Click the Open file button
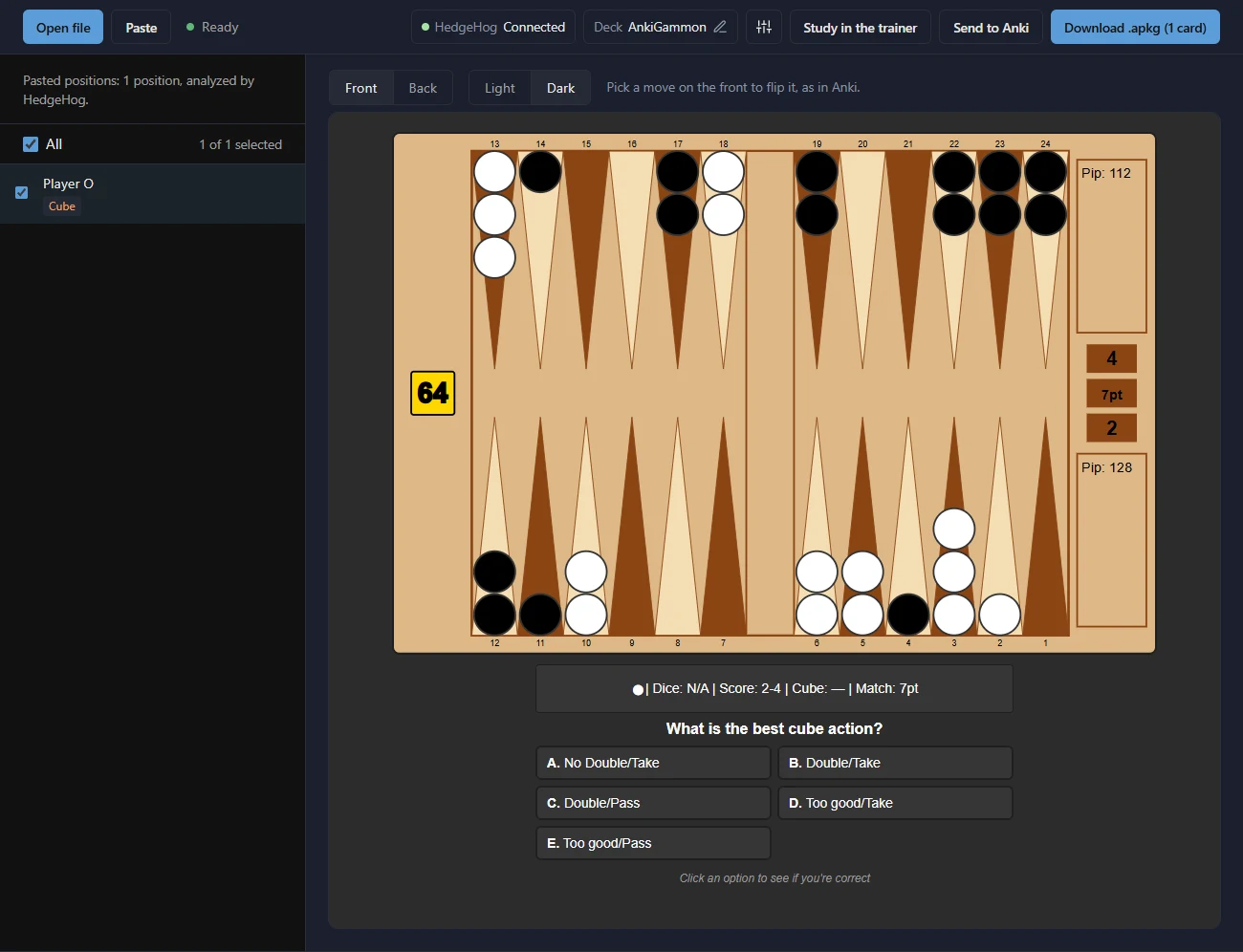 (x=63, y=27)
